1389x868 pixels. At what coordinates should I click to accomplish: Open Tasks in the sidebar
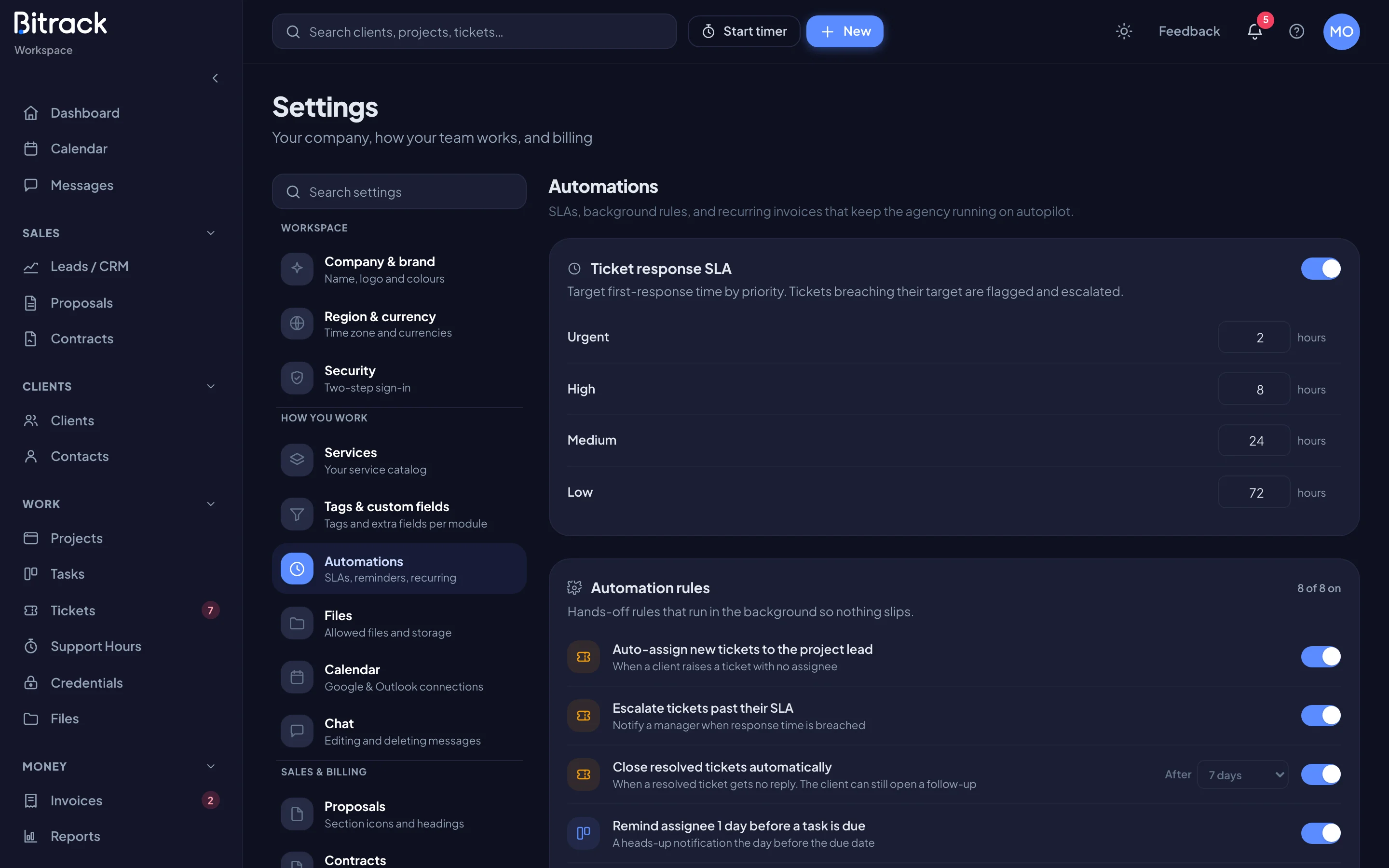[x=120, y=574]
